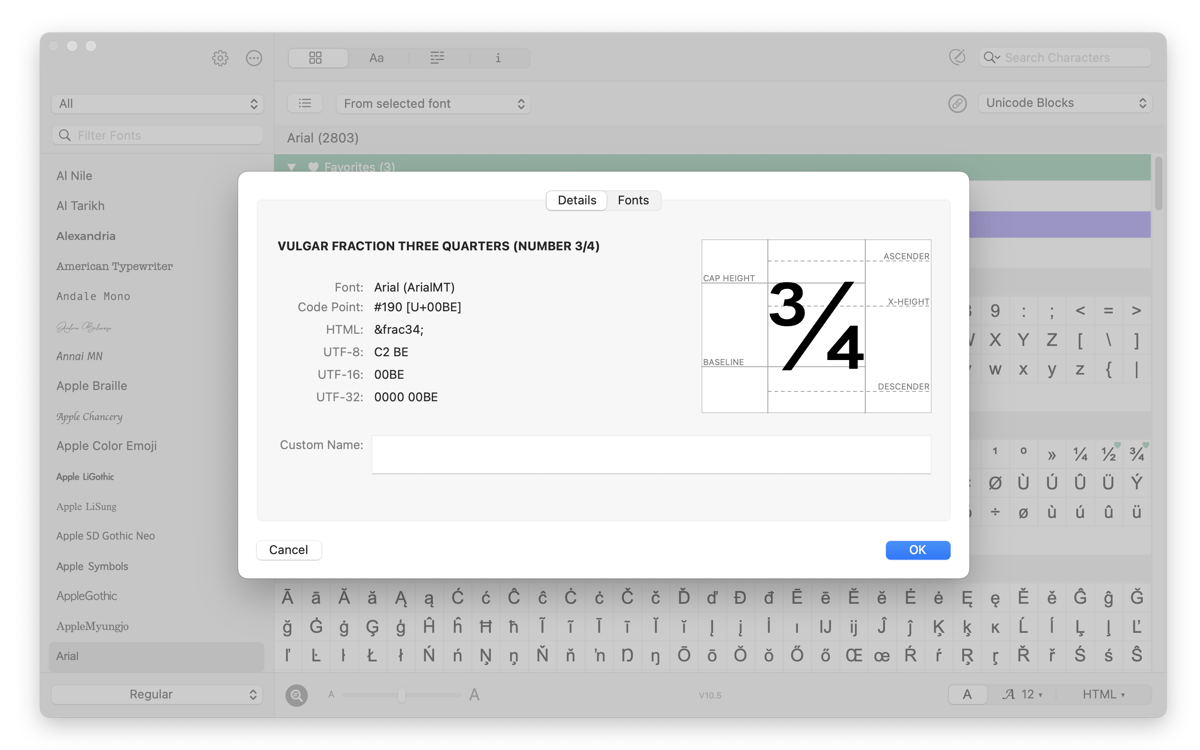
Task: Click the Cancel button
Action: point(288,550)
